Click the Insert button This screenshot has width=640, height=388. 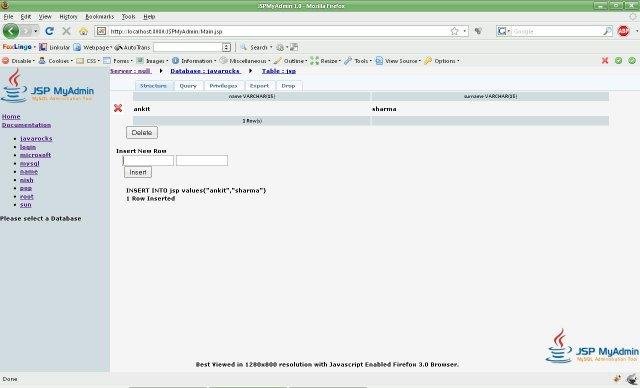[x=138, y=172]
